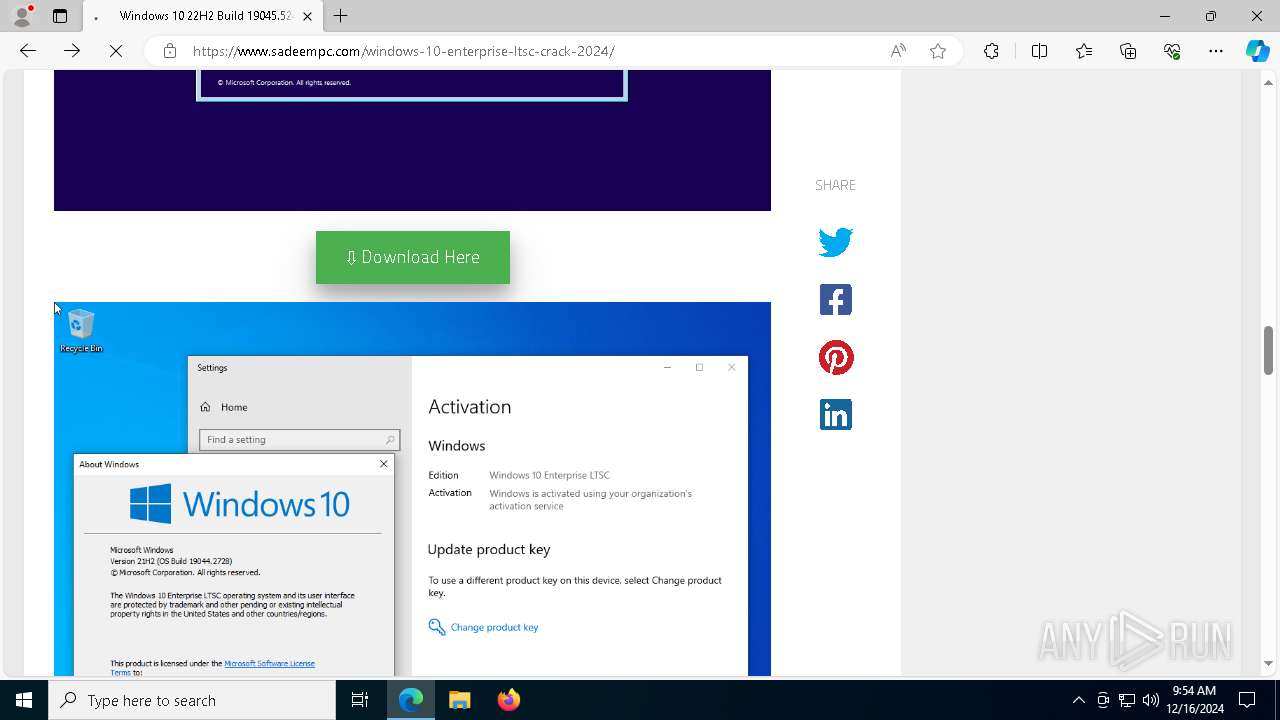Enable split screen view
The image size is (1280, 720).
(1039, 51)
